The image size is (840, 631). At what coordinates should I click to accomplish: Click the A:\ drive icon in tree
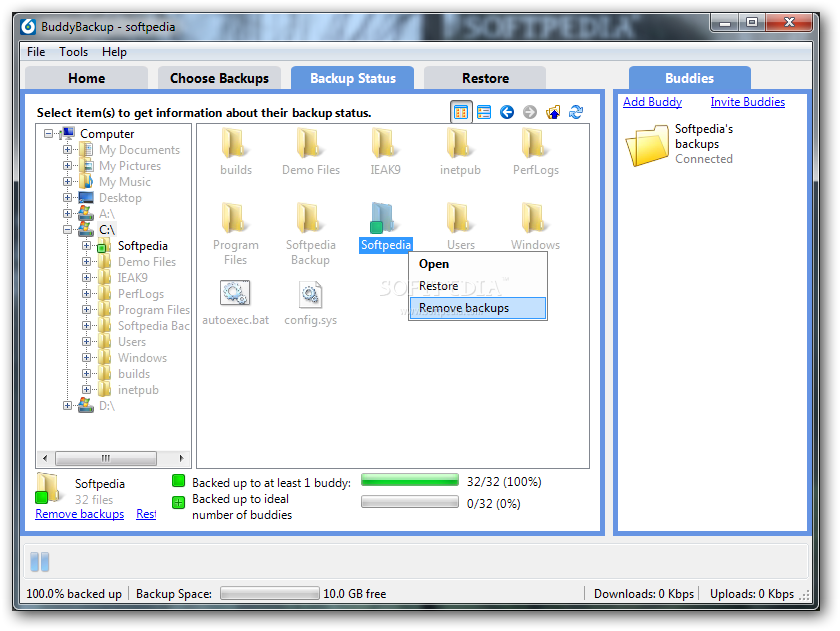tap(86, 213)
